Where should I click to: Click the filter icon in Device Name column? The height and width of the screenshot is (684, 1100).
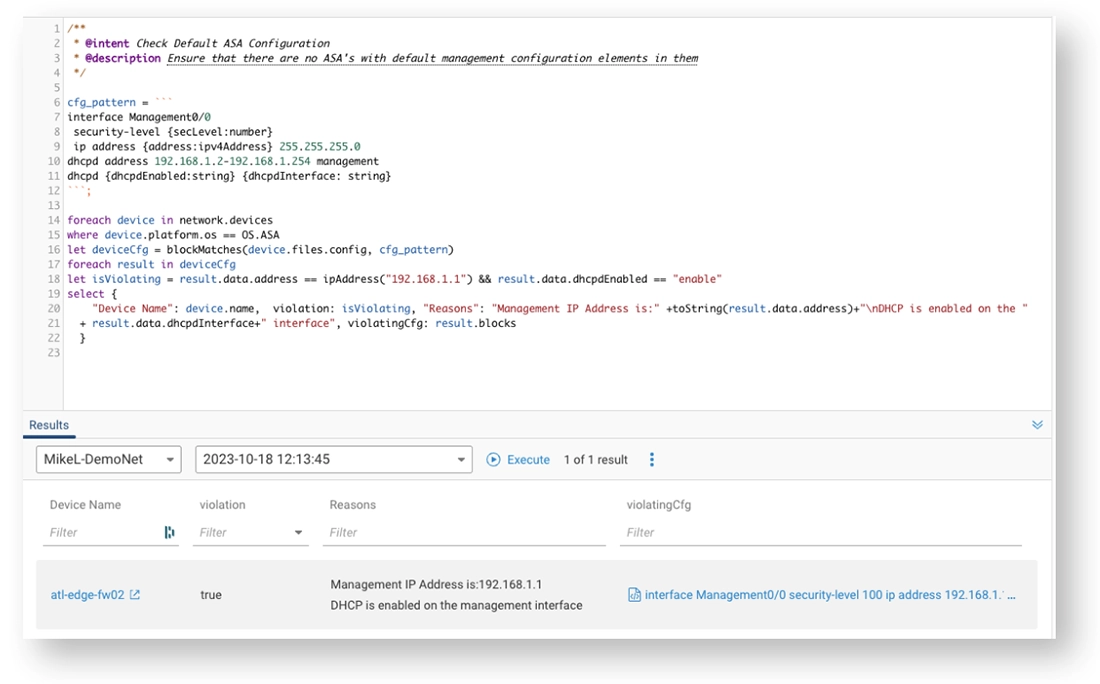coord(170,532)
